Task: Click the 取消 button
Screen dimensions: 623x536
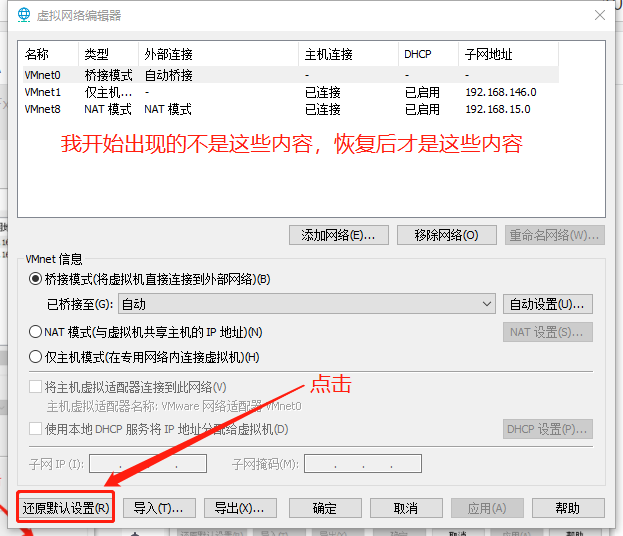Action: coord(406,508)
